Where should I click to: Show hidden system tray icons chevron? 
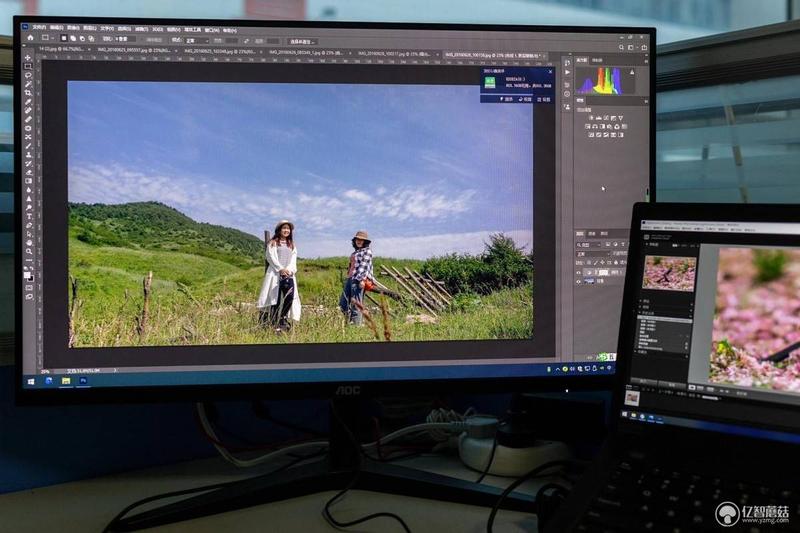tap(557, 369)
